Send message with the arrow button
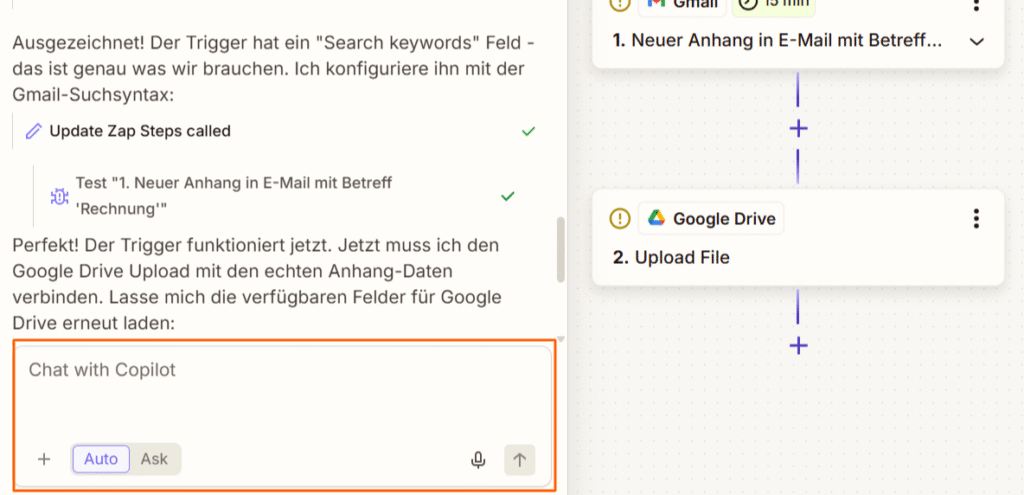 [x=519, y=460]
